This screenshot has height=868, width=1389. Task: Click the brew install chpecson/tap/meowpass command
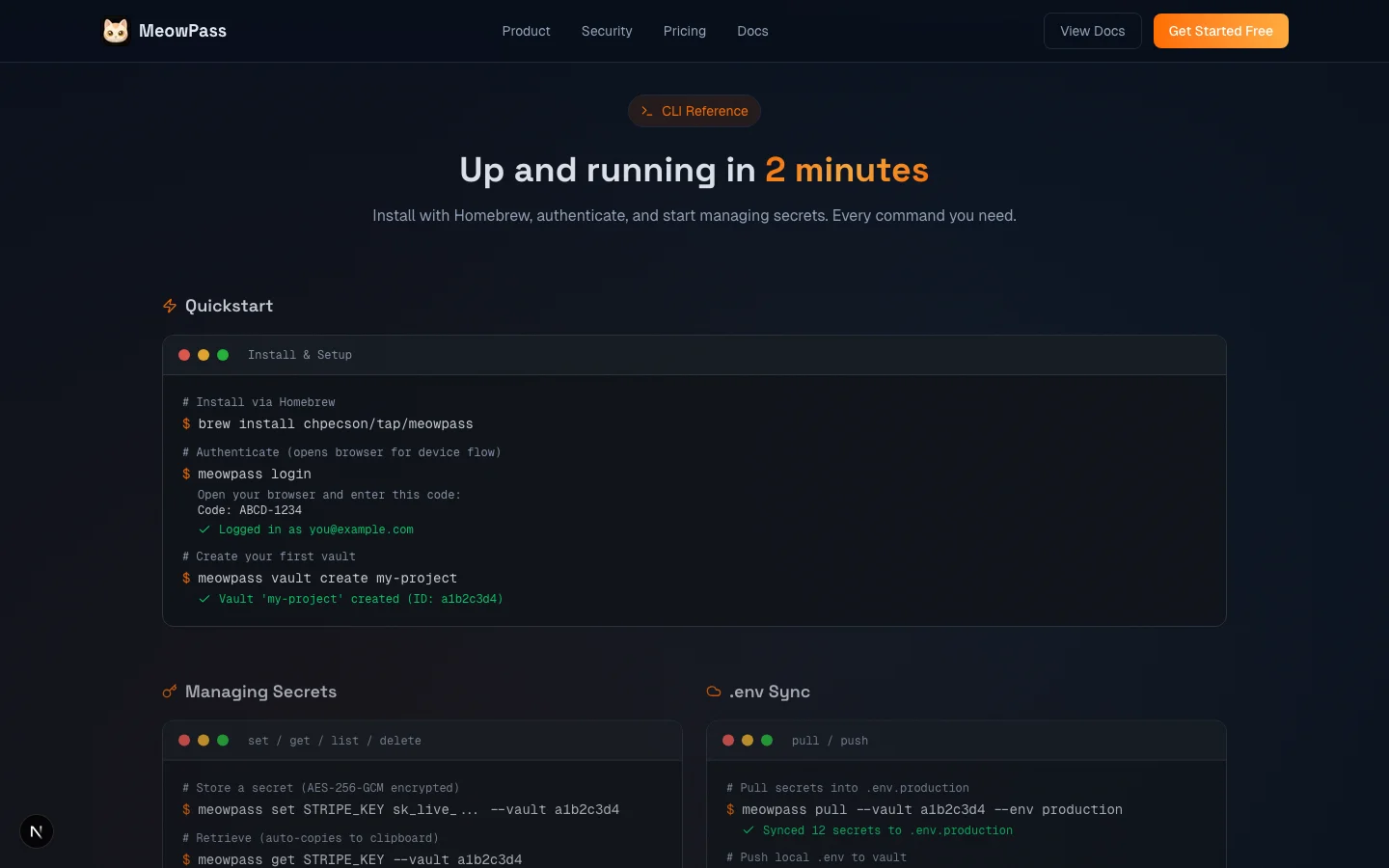[x=336, y=423]
